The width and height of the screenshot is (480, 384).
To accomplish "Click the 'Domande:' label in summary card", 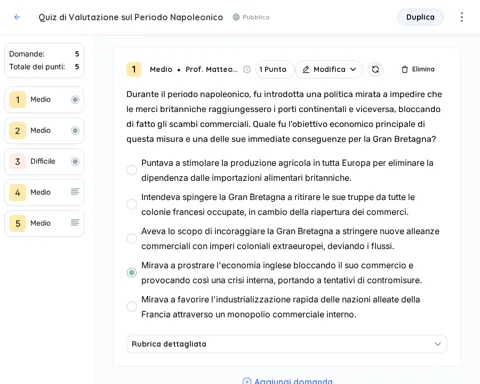I will click(27, 54).
